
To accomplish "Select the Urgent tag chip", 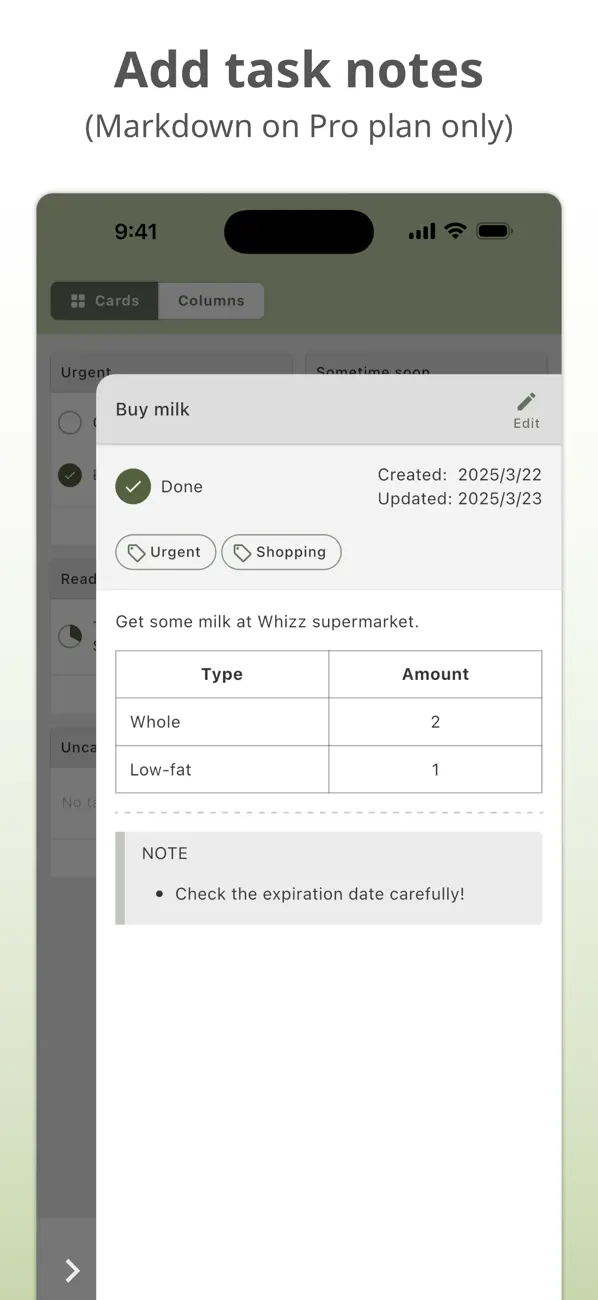I will click(x=165, y=552).
